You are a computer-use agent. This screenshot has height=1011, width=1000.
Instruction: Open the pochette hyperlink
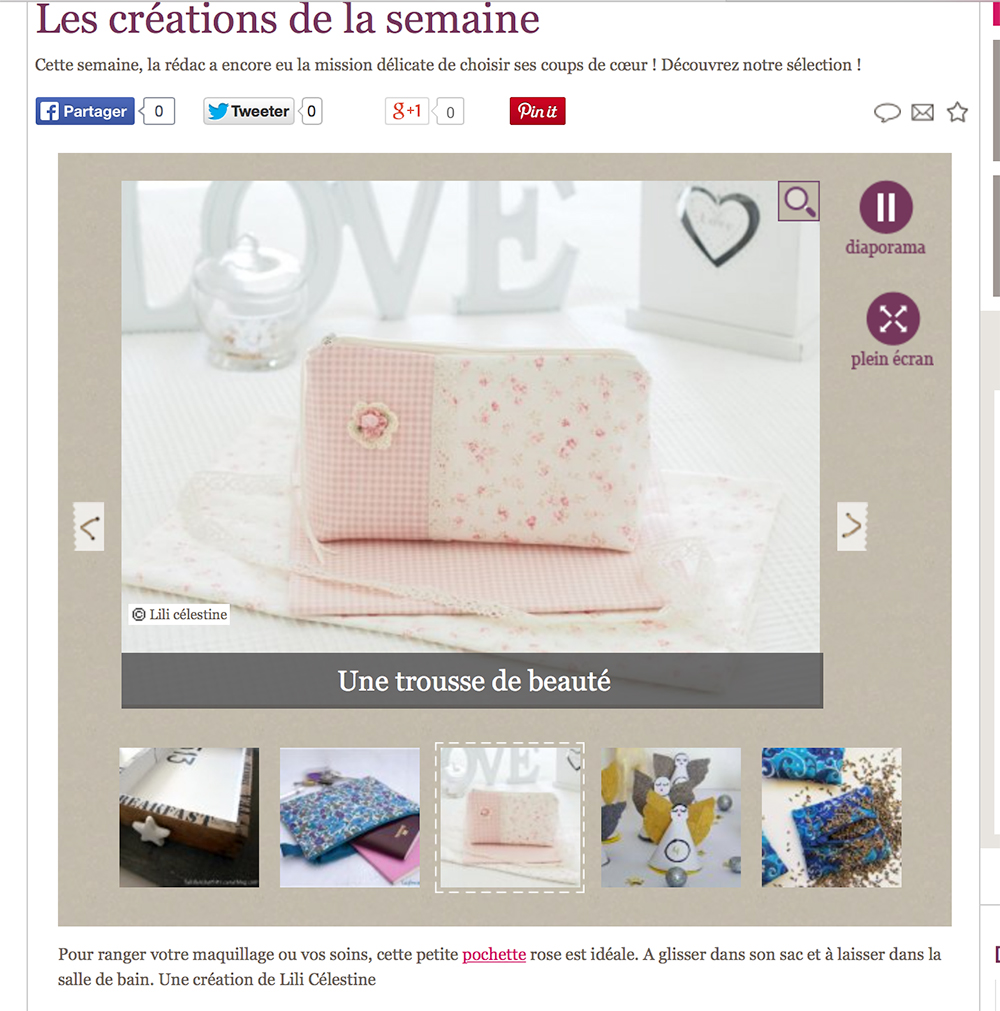(x=494, y=954)
